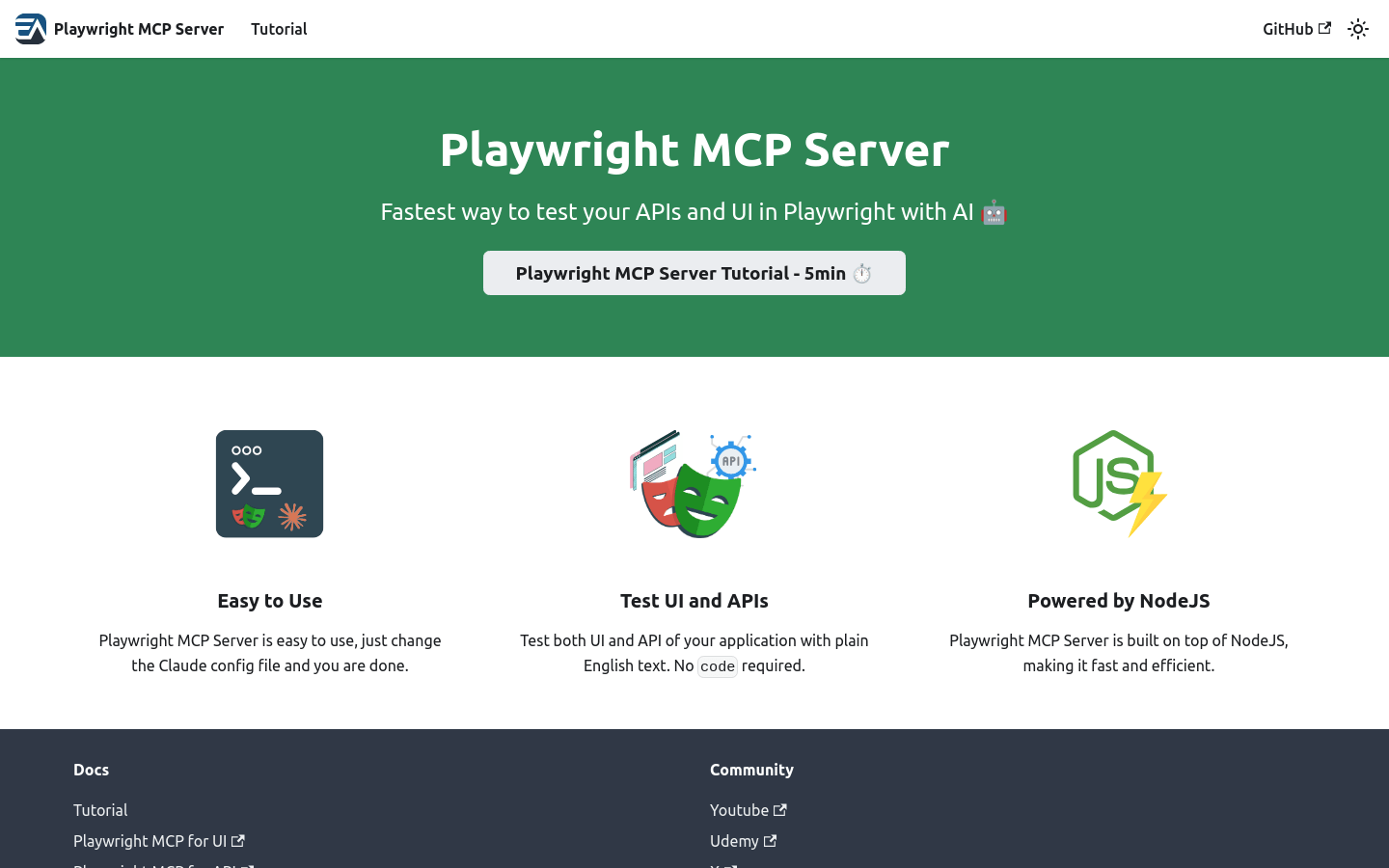Open the Tutorial link under Docs footer

(100, 810)
